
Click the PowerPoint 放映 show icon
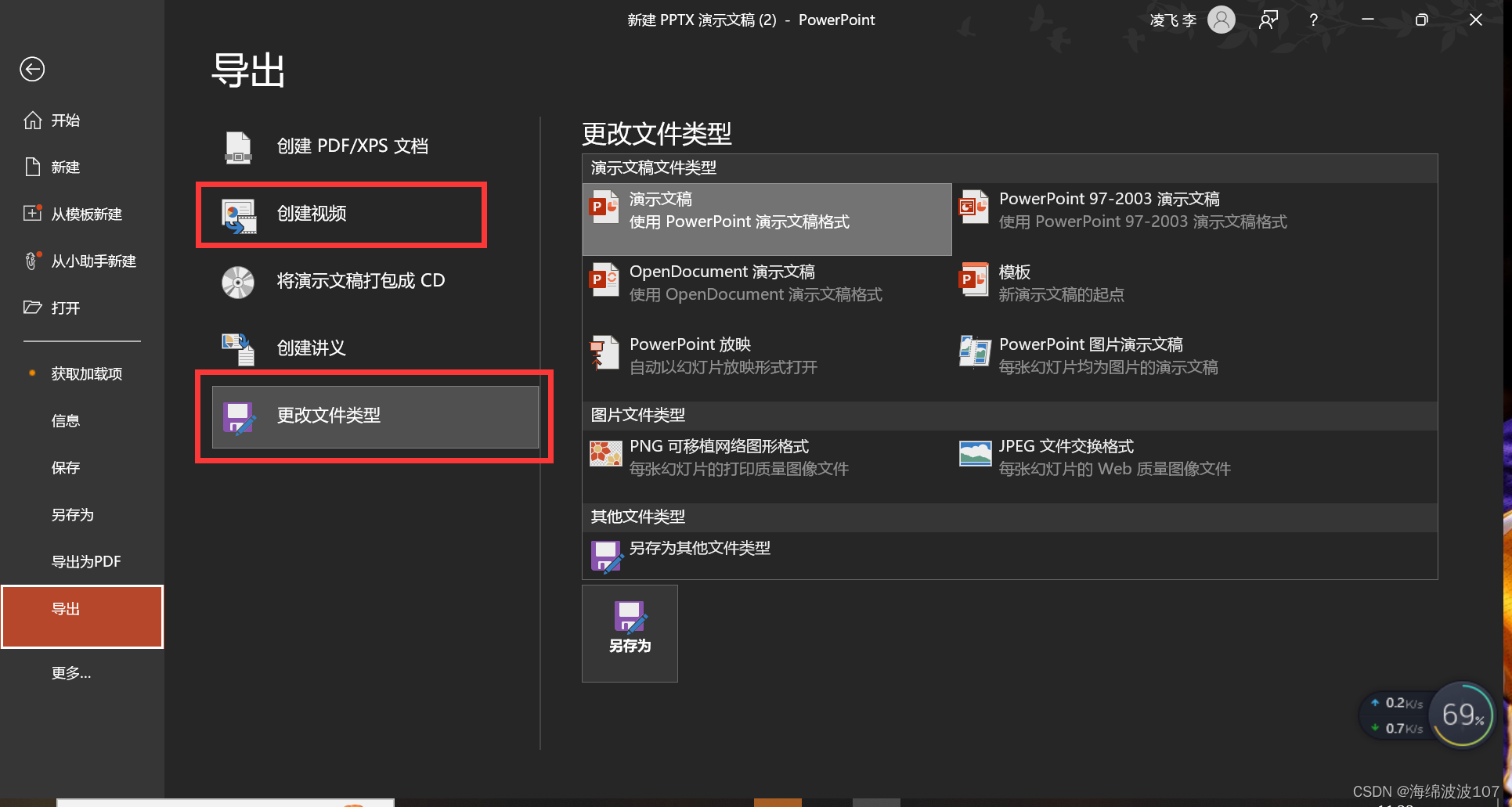click(604, 353)
